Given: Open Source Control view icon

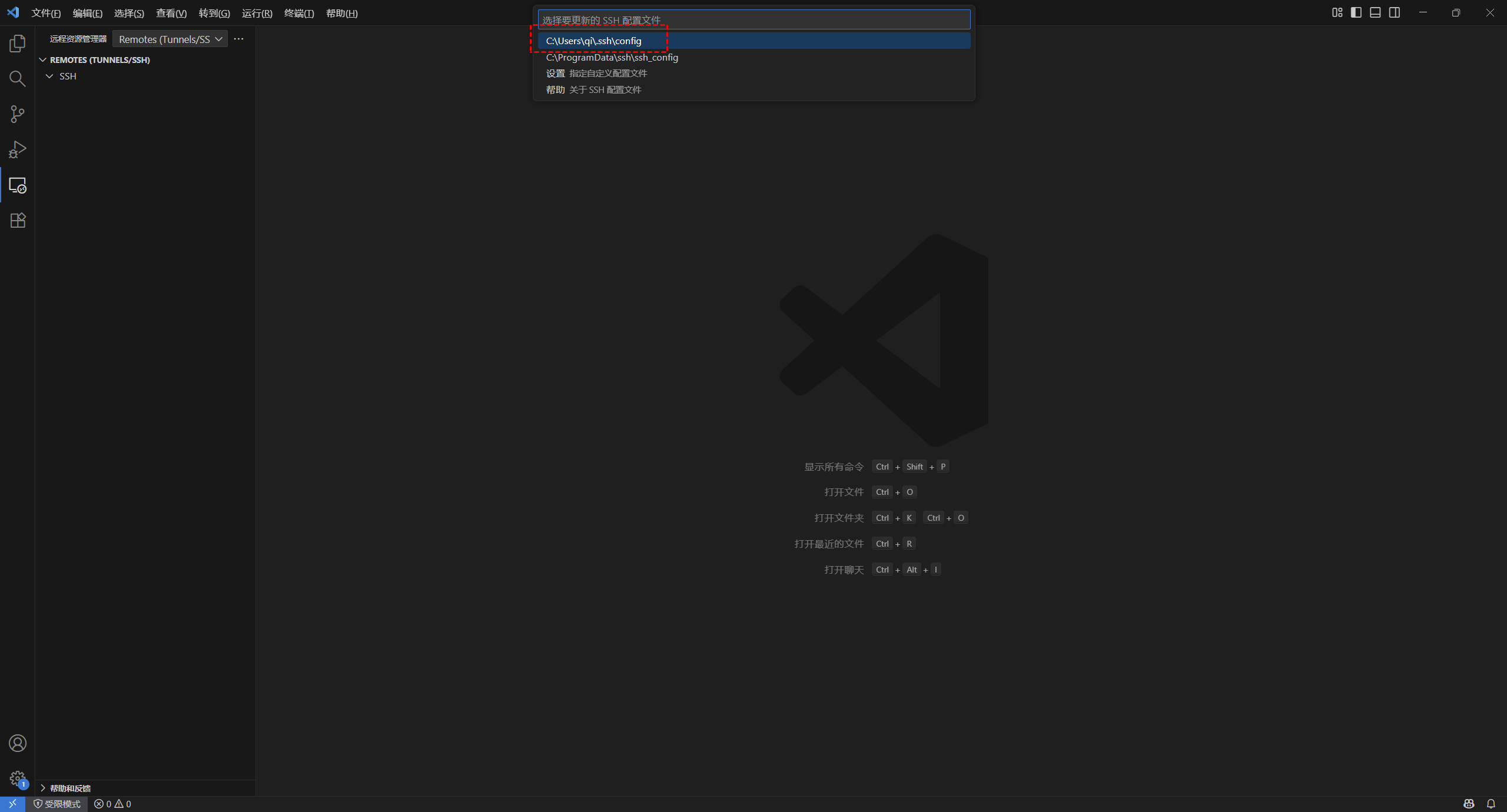Looking at the screenshot, I should [18, 114].
